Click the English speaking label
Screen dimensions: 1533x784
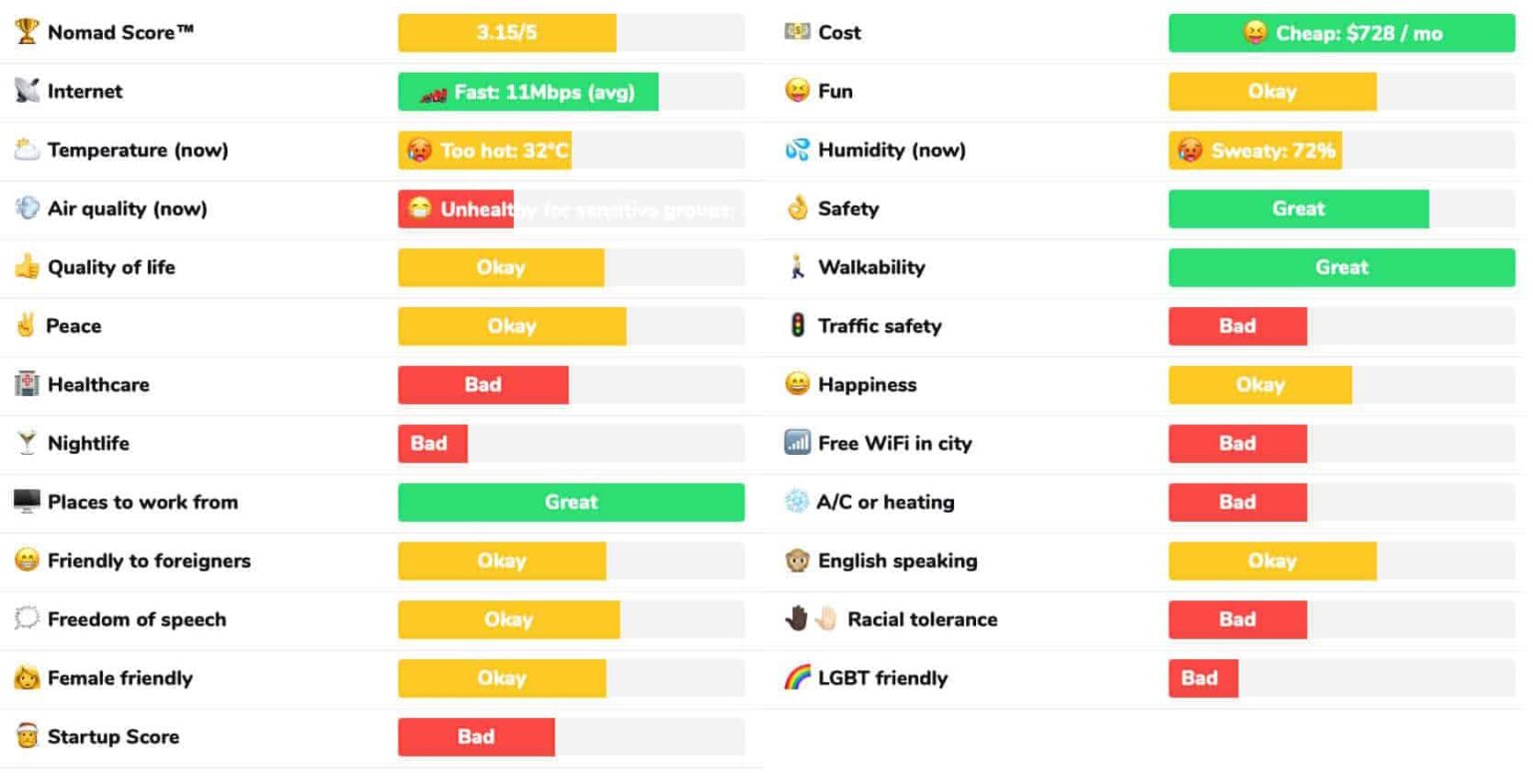897,561
